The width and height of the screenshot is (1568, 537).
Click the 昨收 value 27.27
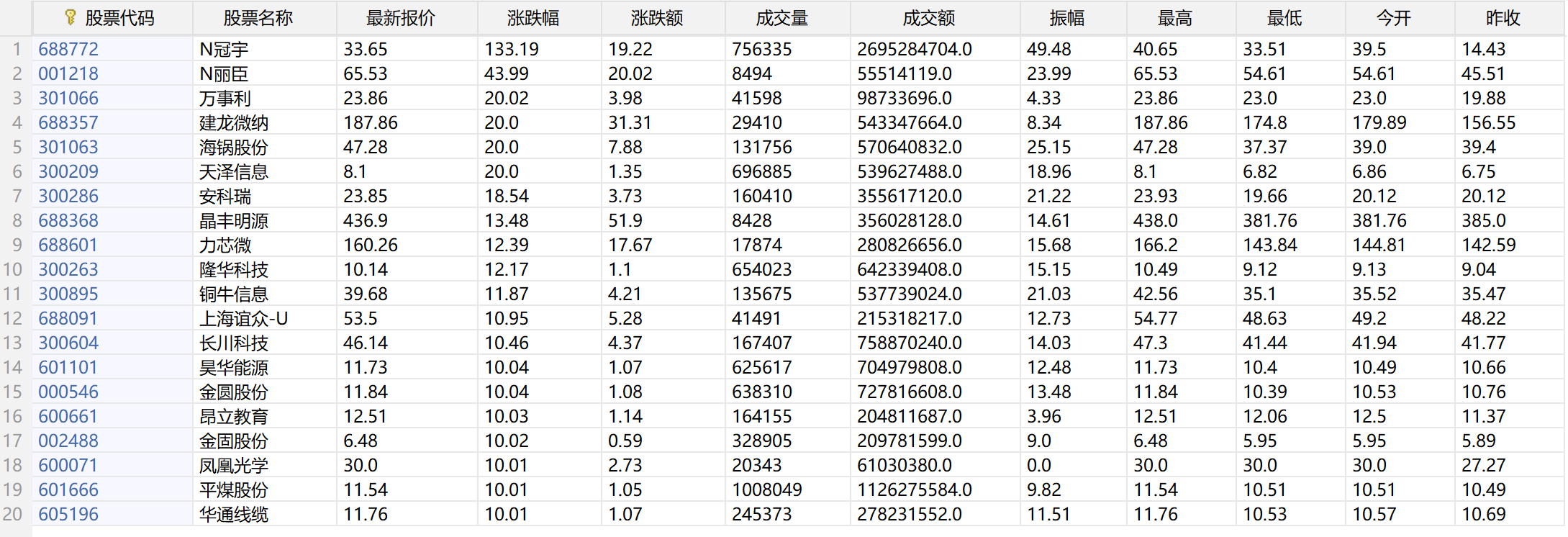click(x=1483, y=465)
